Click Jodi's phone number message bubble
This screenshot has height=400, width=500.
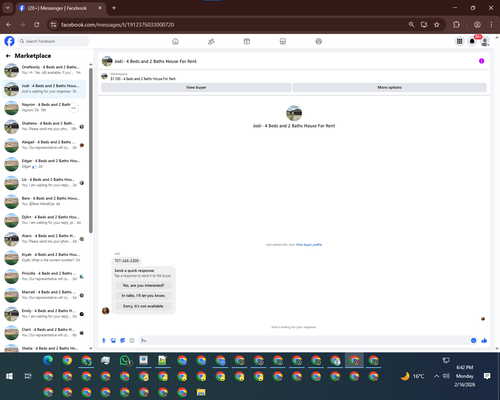(127, 261)
